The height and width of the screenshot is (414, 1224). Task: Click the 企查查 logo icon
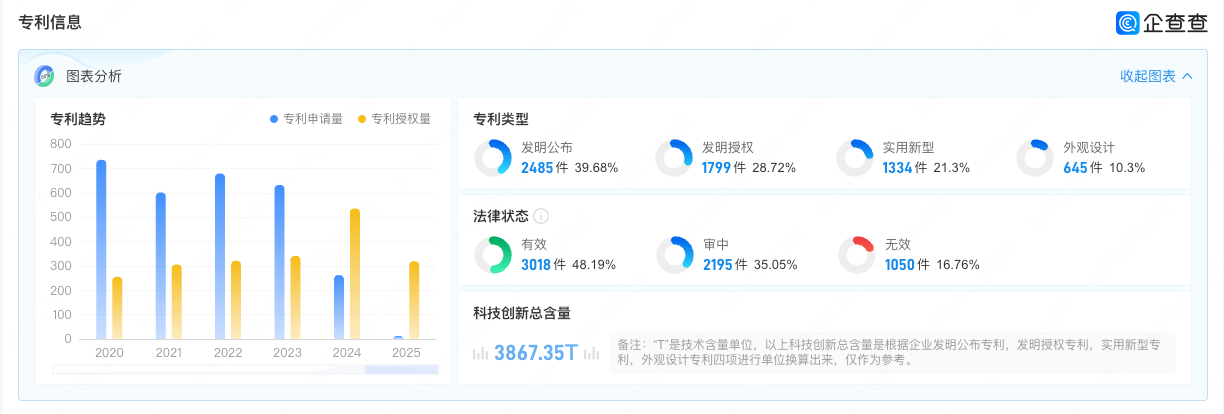1128,23
